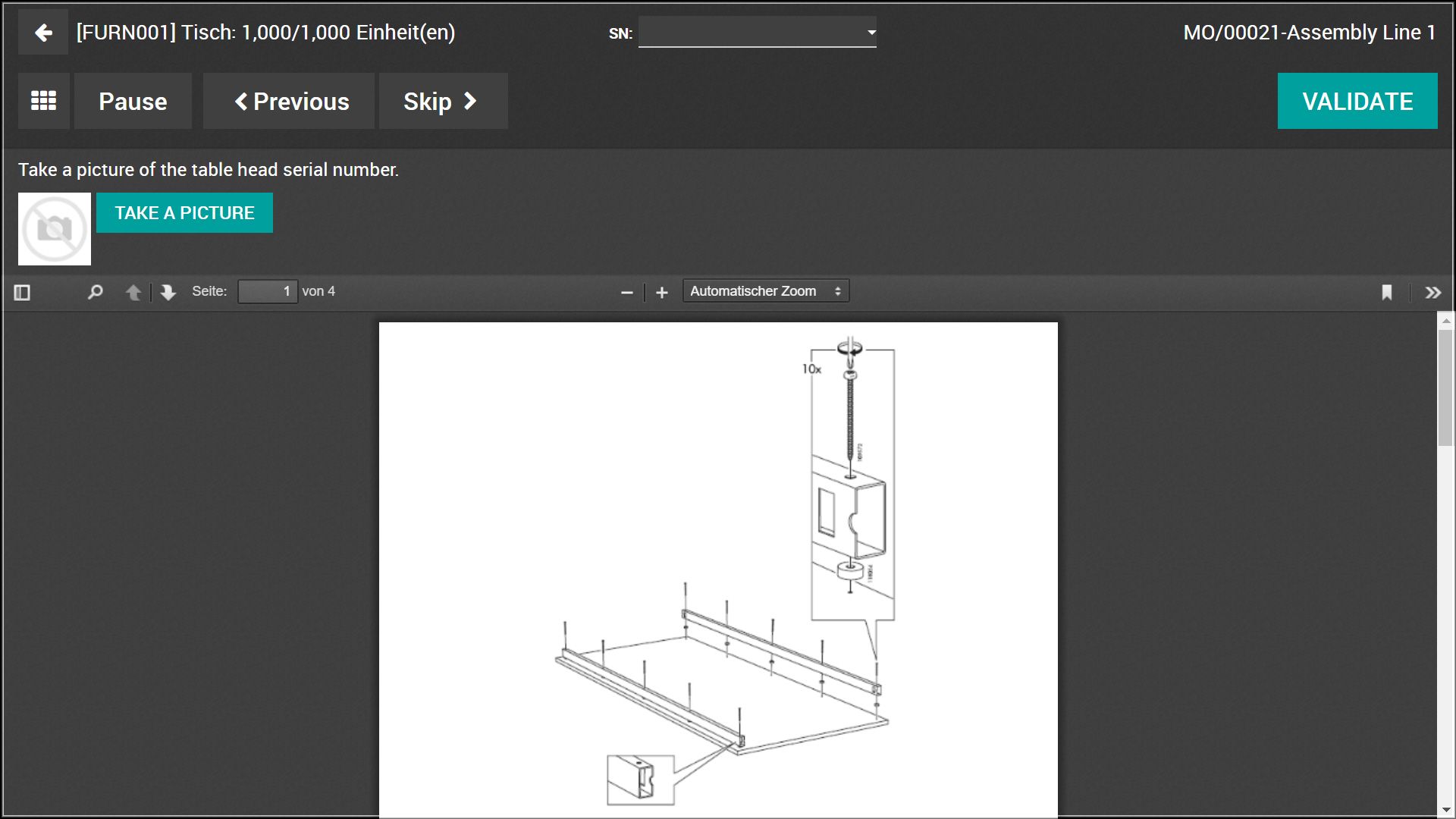Screen dimensions: 1456x819
Task: Open PDF search magnifier tool
Action: pyautogui.click(x=95, y=292)
